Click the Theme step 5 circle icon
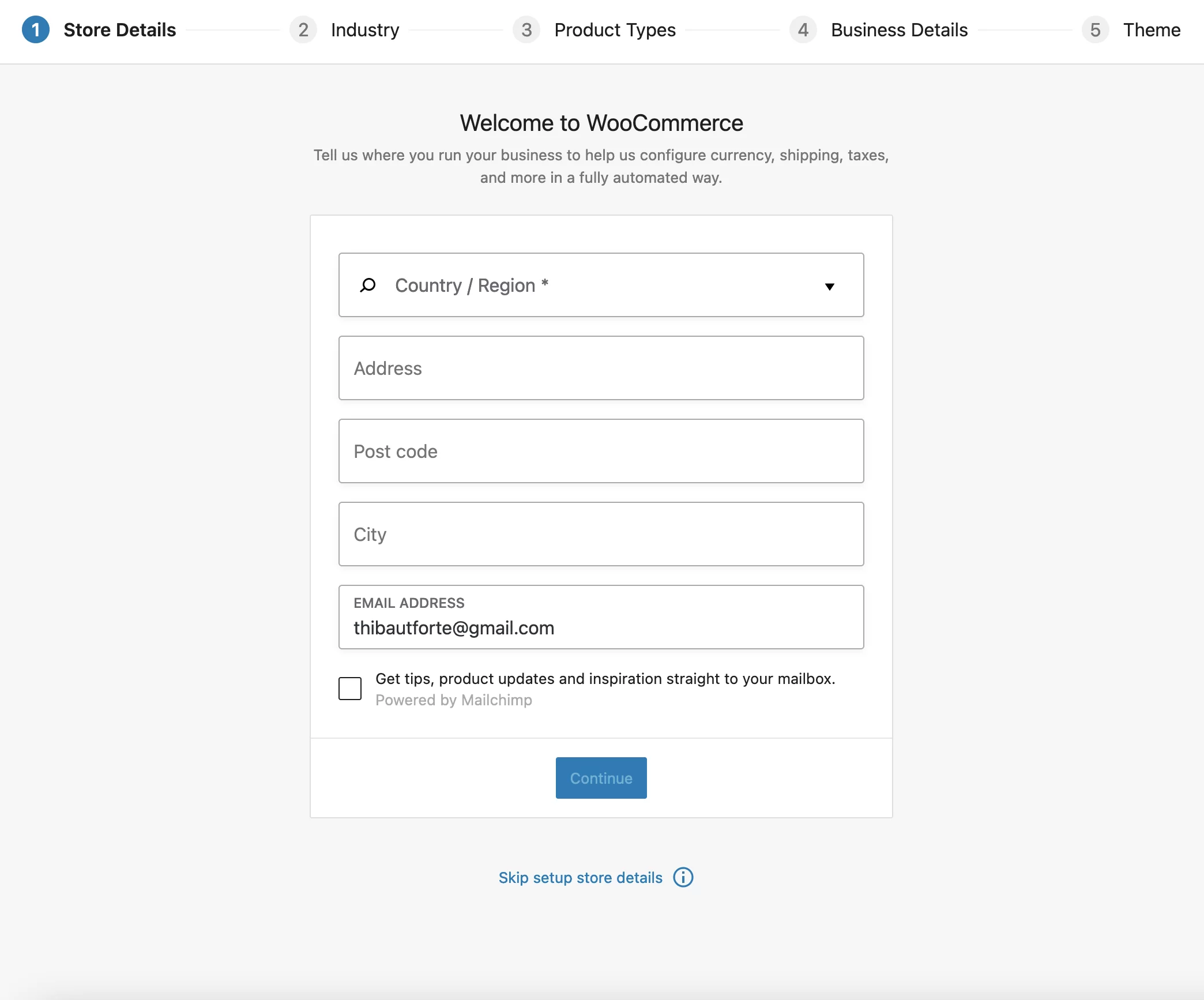Screen dimensions: 1204x1000 (x=1097, y=29)
